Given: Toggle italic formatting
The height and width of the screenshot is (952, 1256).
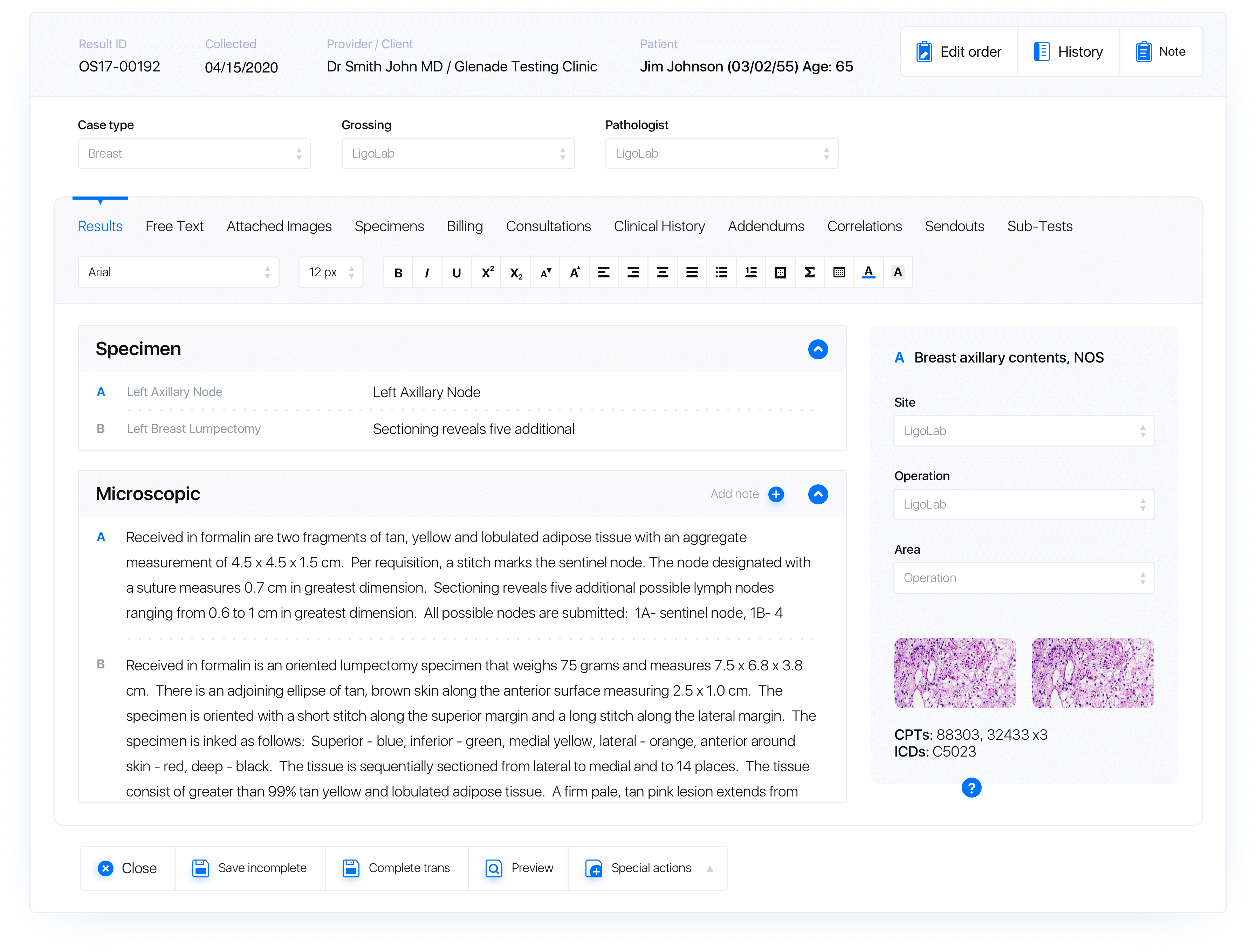Looking at the screenshot, I should 427,273.
